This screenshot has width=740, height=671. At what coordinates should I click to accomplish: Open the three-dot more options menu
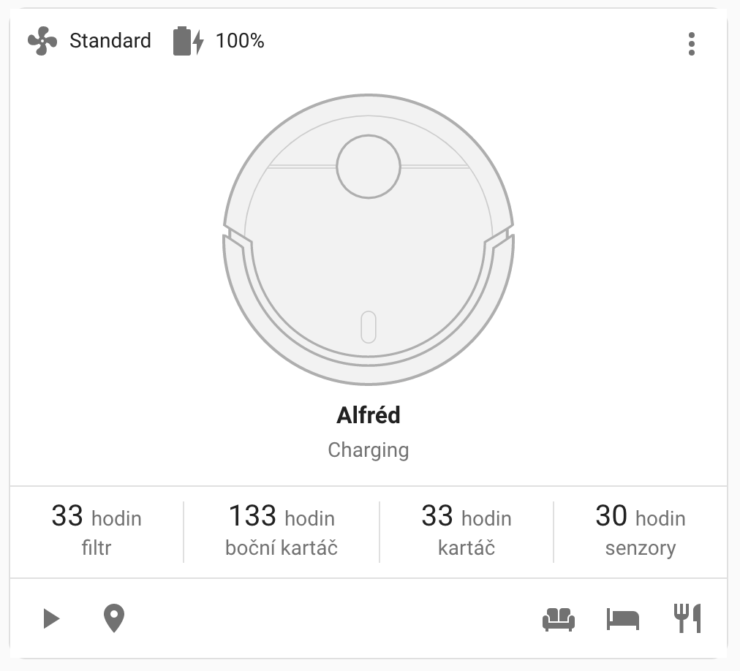(x=691, y=44)
